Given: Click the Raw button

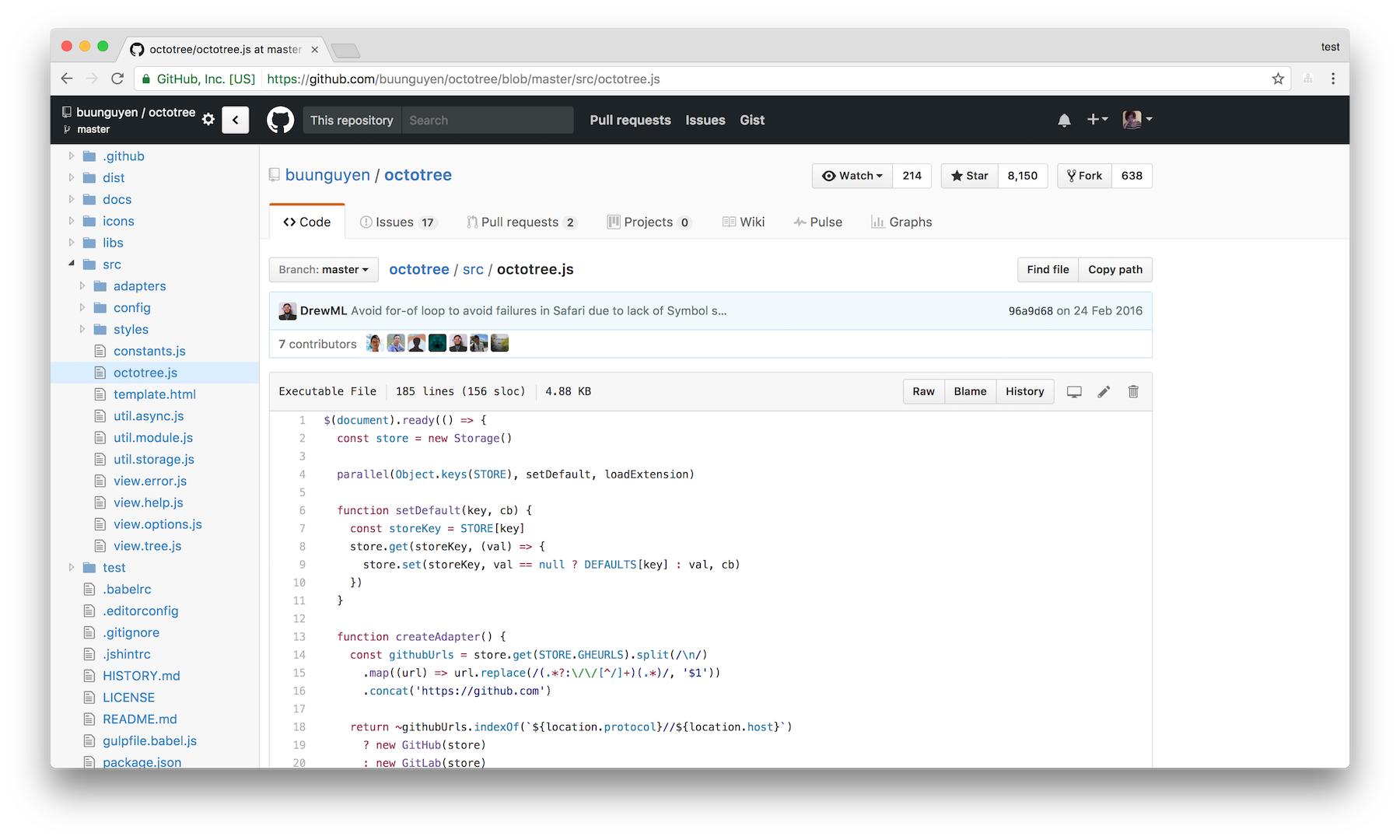Looking at the screenshot, I should pos(923,391).
